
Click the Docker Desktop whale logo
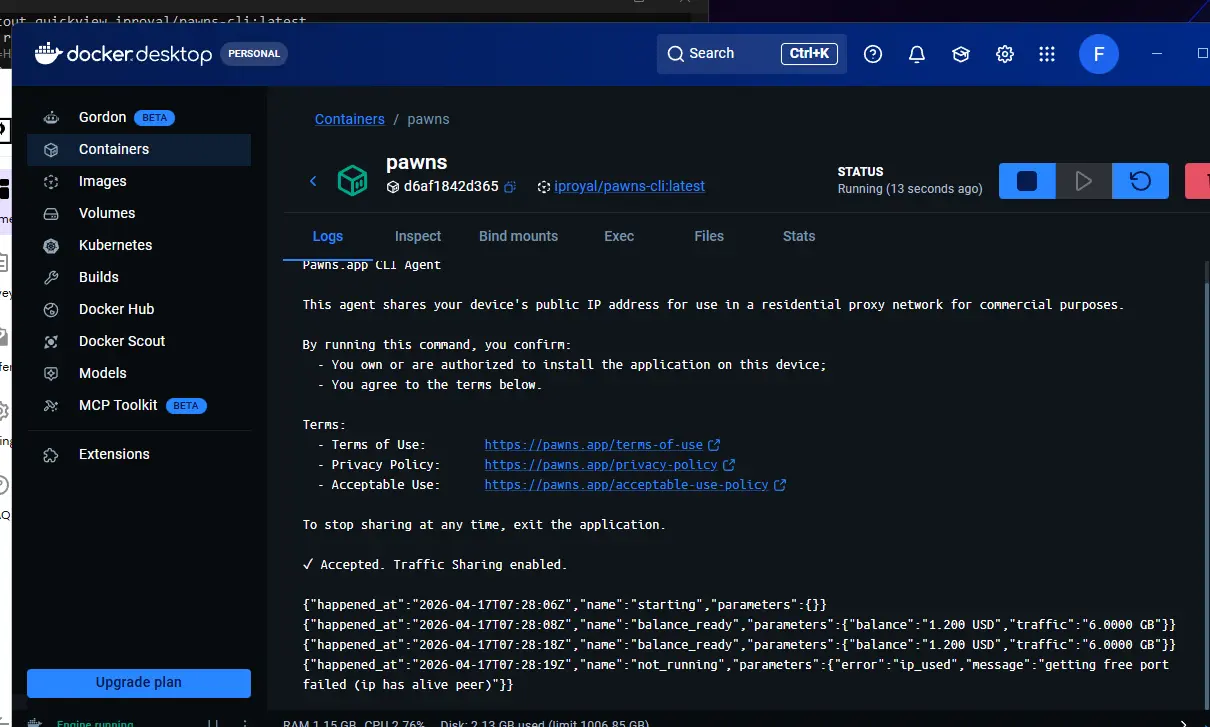(x=48, y=54)
